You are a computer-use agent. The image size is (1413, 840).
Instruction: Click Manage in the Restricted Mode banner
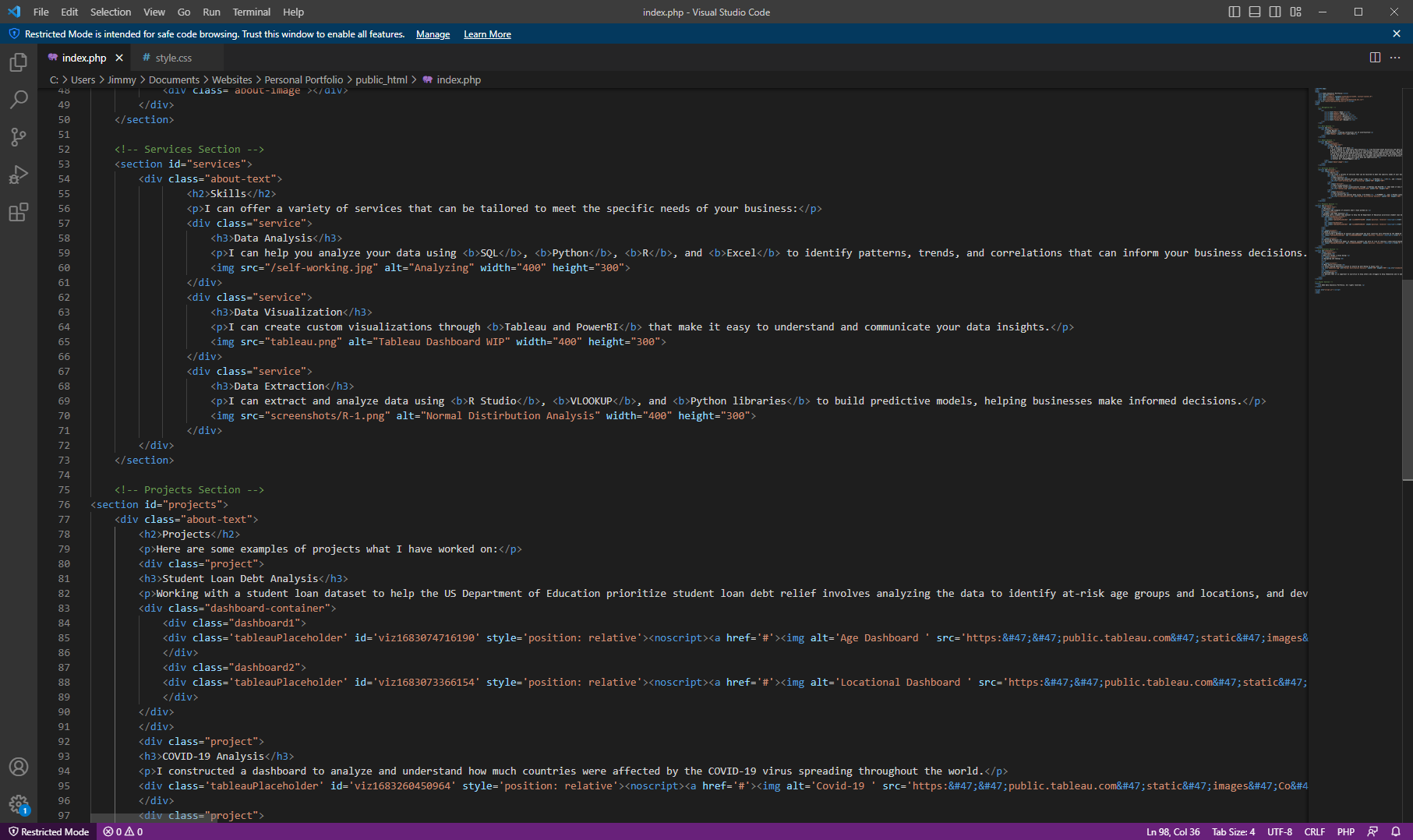point(433,34)
